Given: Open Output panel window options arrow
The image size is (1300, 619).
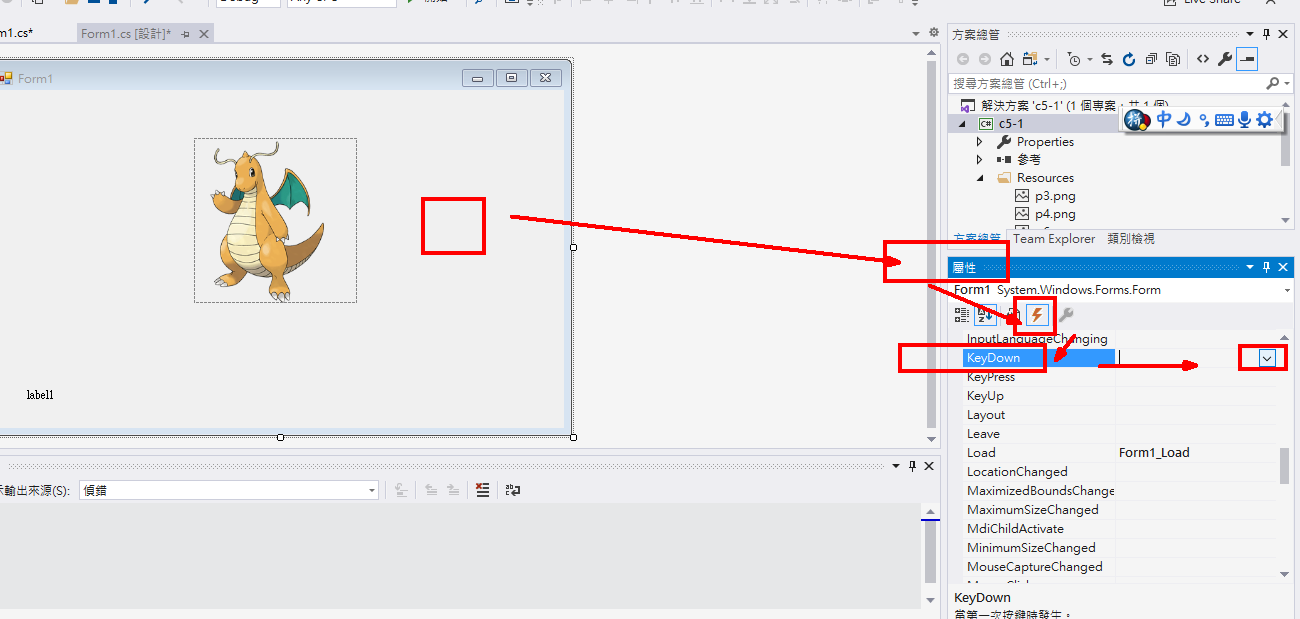Looking at the screenshot, I should [x=895, y=466].
